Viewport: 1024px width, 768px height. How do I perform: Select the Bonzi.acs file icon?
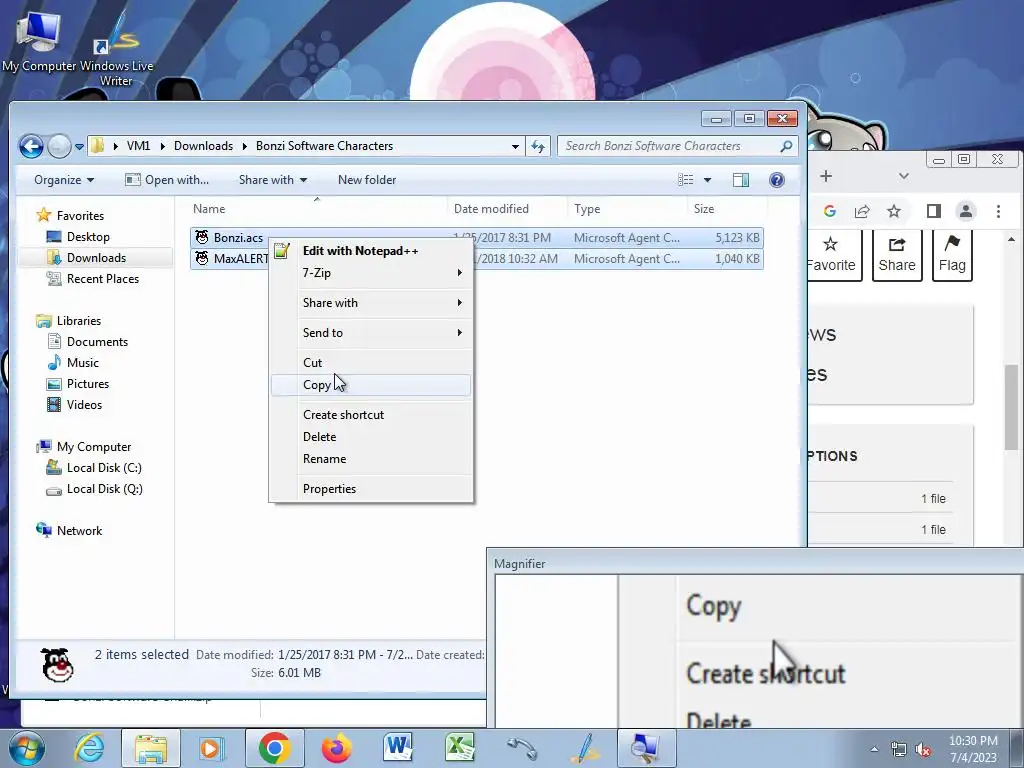point(202,238)
